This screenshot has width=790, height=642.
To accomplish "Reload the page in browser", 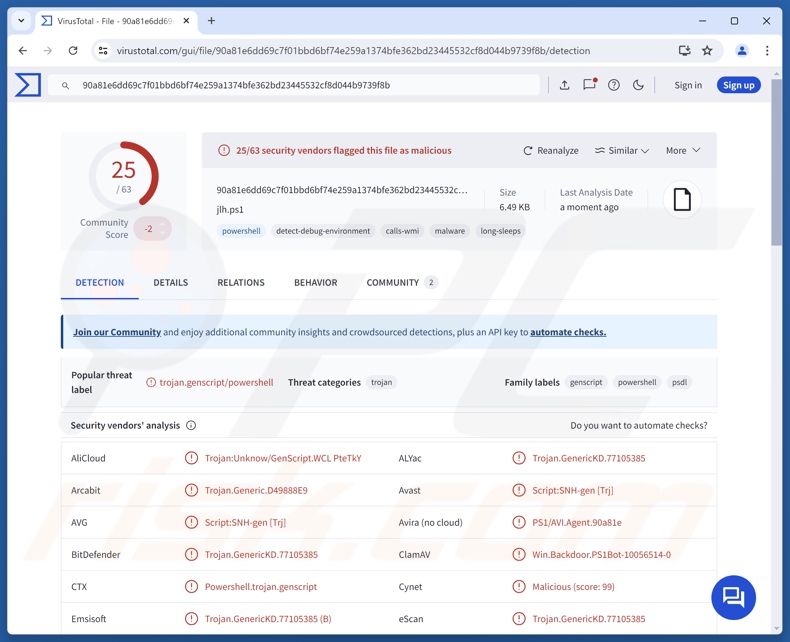I will [73, 51].
